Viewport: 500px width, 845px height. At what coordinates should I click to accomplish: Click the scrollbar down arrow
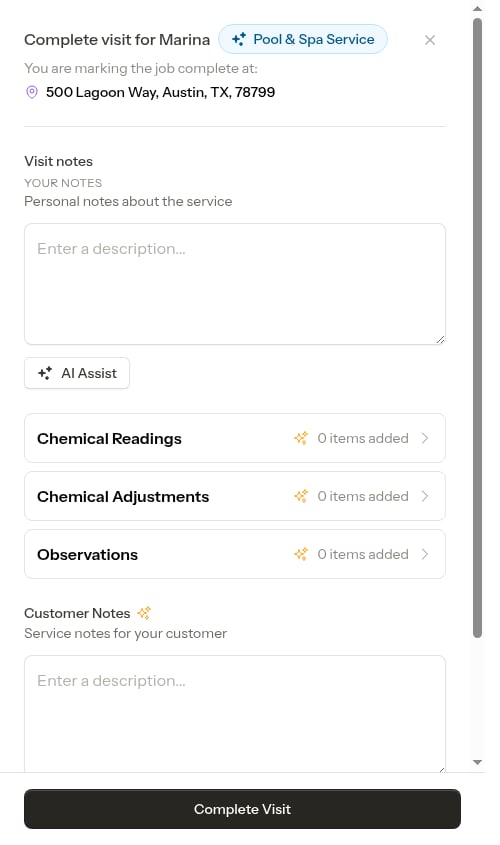click(x=477, y=762)
